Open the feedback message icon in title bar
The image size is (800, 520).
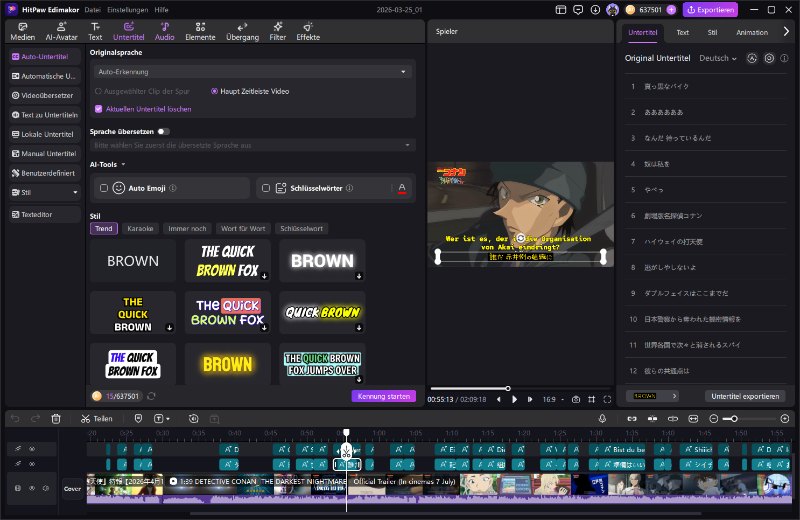click(x=578, y=10)
